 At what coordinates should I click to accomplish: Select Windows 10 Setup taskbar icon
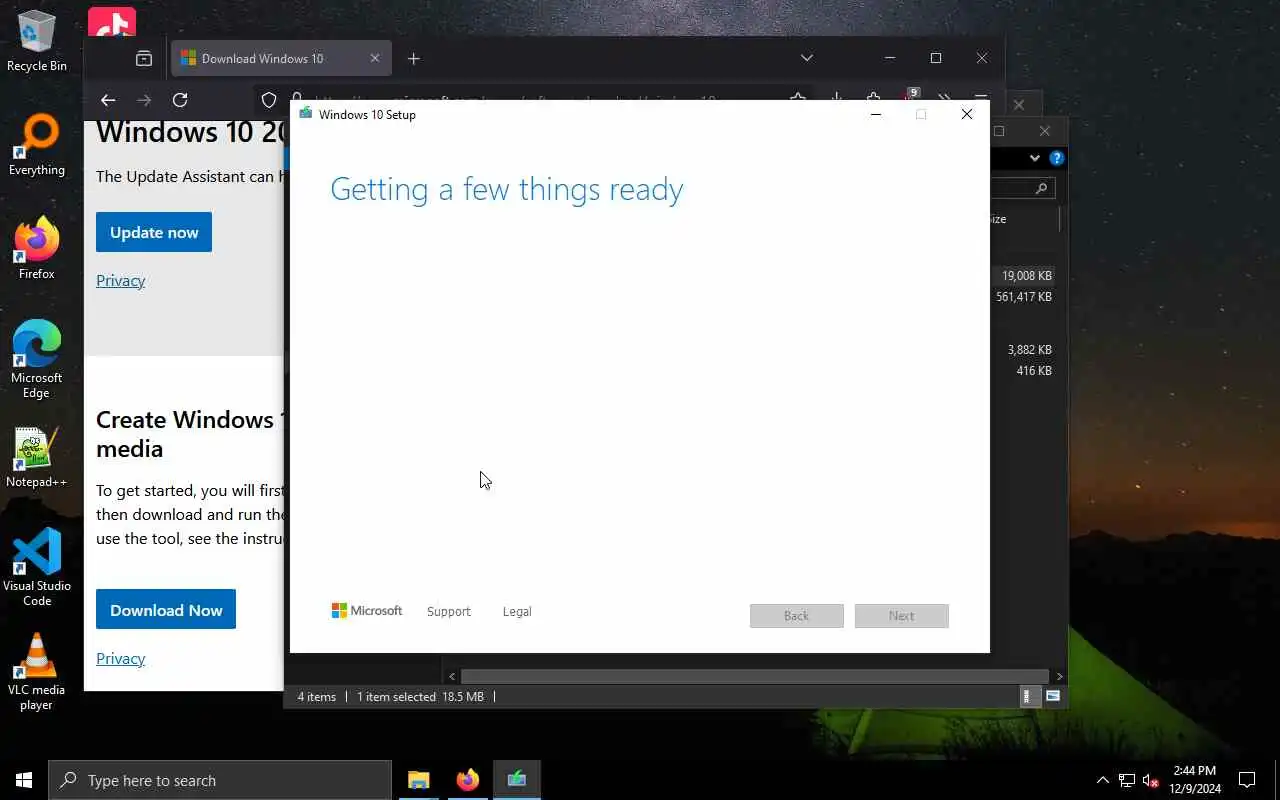(x=517, y=780)
